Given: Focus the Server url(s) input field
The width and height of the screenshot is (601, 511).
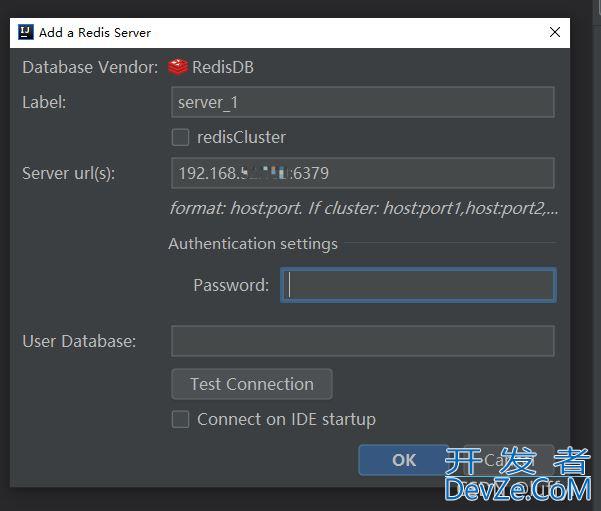Looking at the screenshot, I should pyautogui.click(x=363, y=173).
